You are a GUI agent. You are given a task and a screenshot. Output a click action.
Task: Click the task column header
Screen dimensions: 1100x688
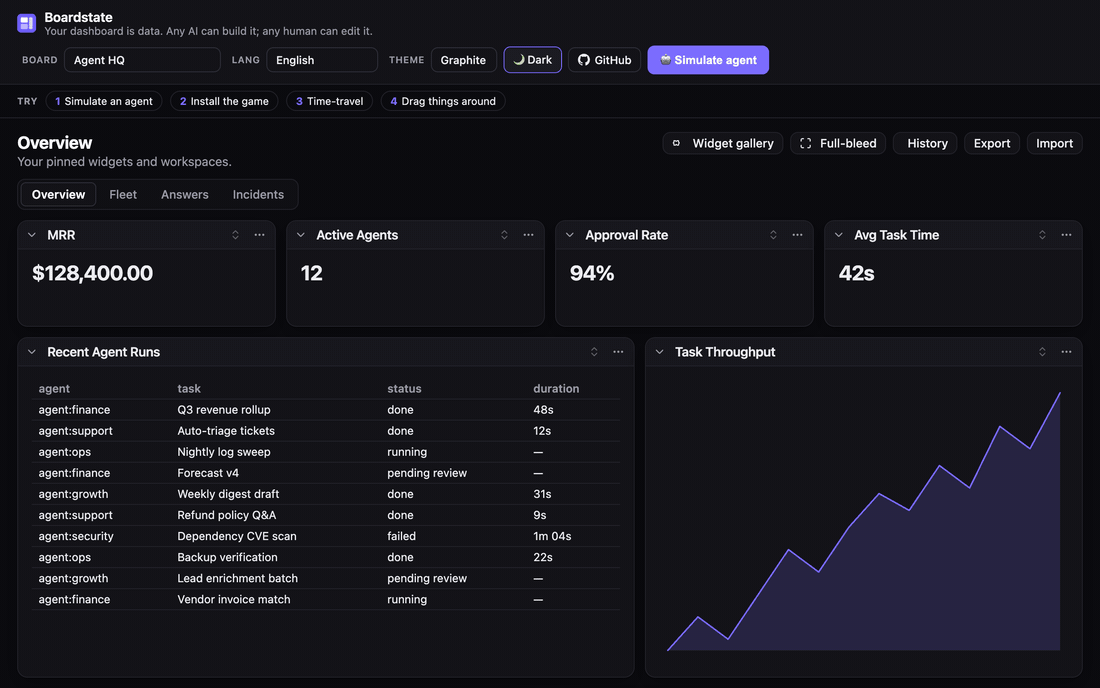[x=189, y=389]
